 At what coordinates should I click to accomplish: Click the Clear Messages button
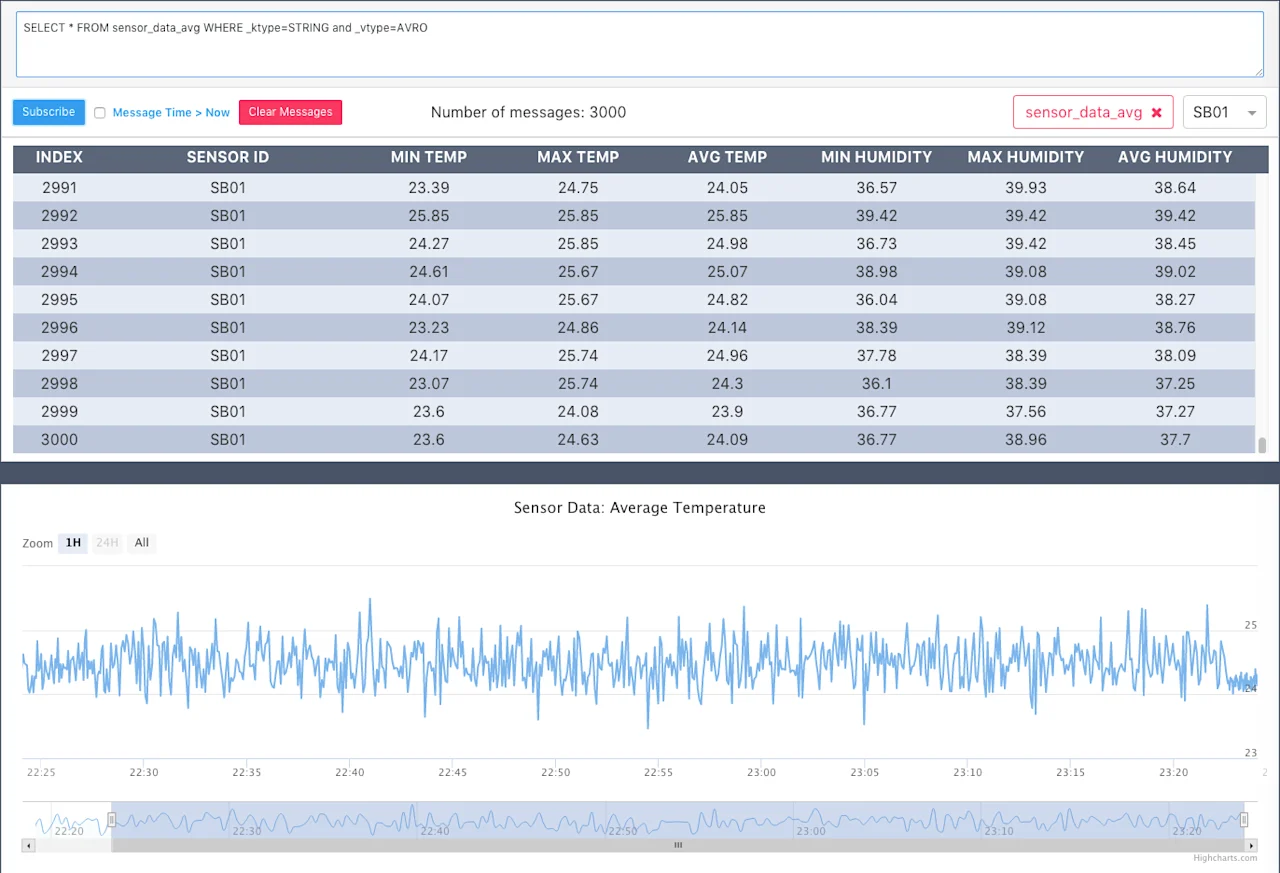pos(290,112)
